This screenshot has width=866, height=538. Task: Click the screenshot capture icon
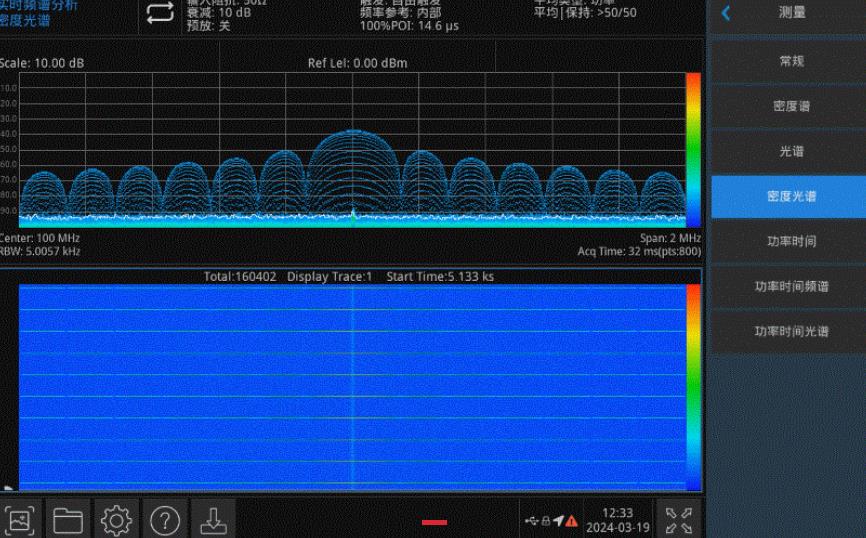[20, 520]
